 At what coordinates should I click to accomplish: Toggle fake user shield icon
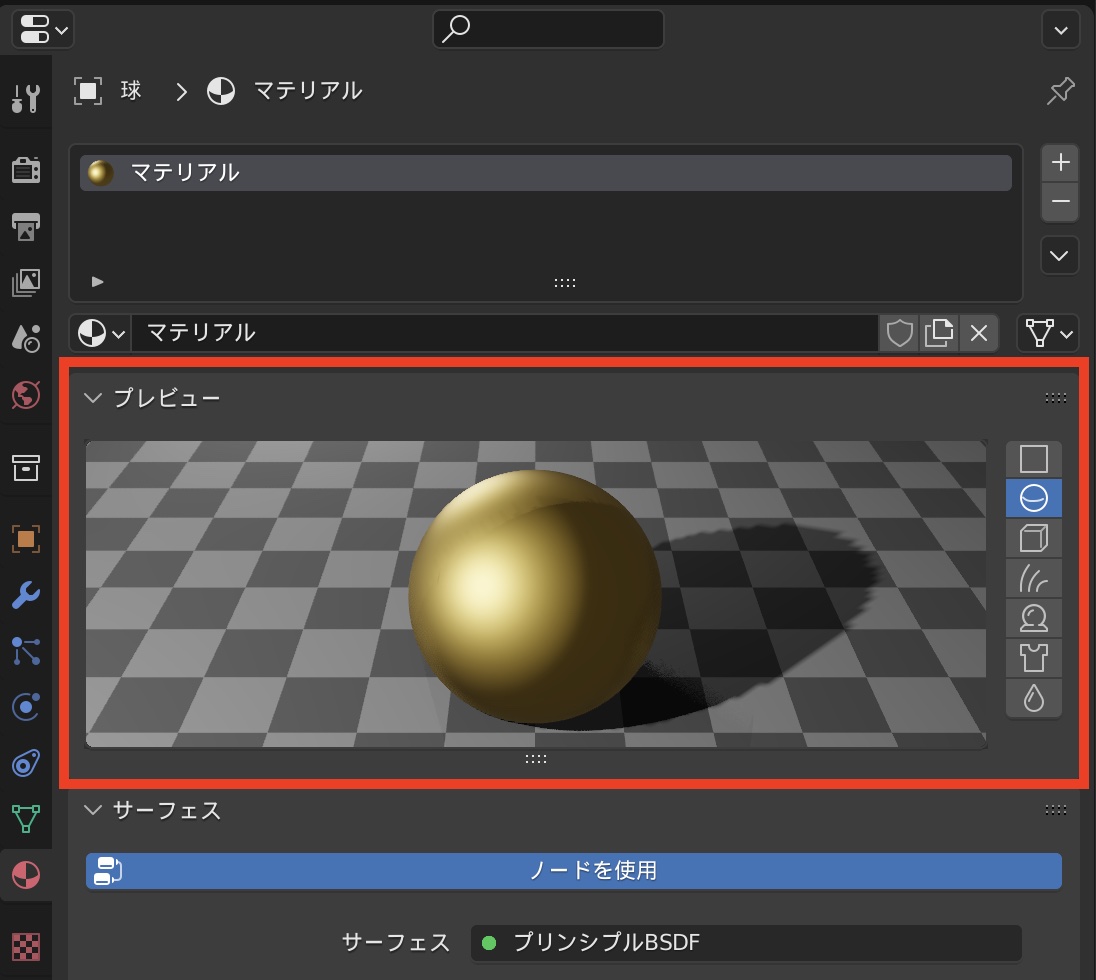click(900, 333)
